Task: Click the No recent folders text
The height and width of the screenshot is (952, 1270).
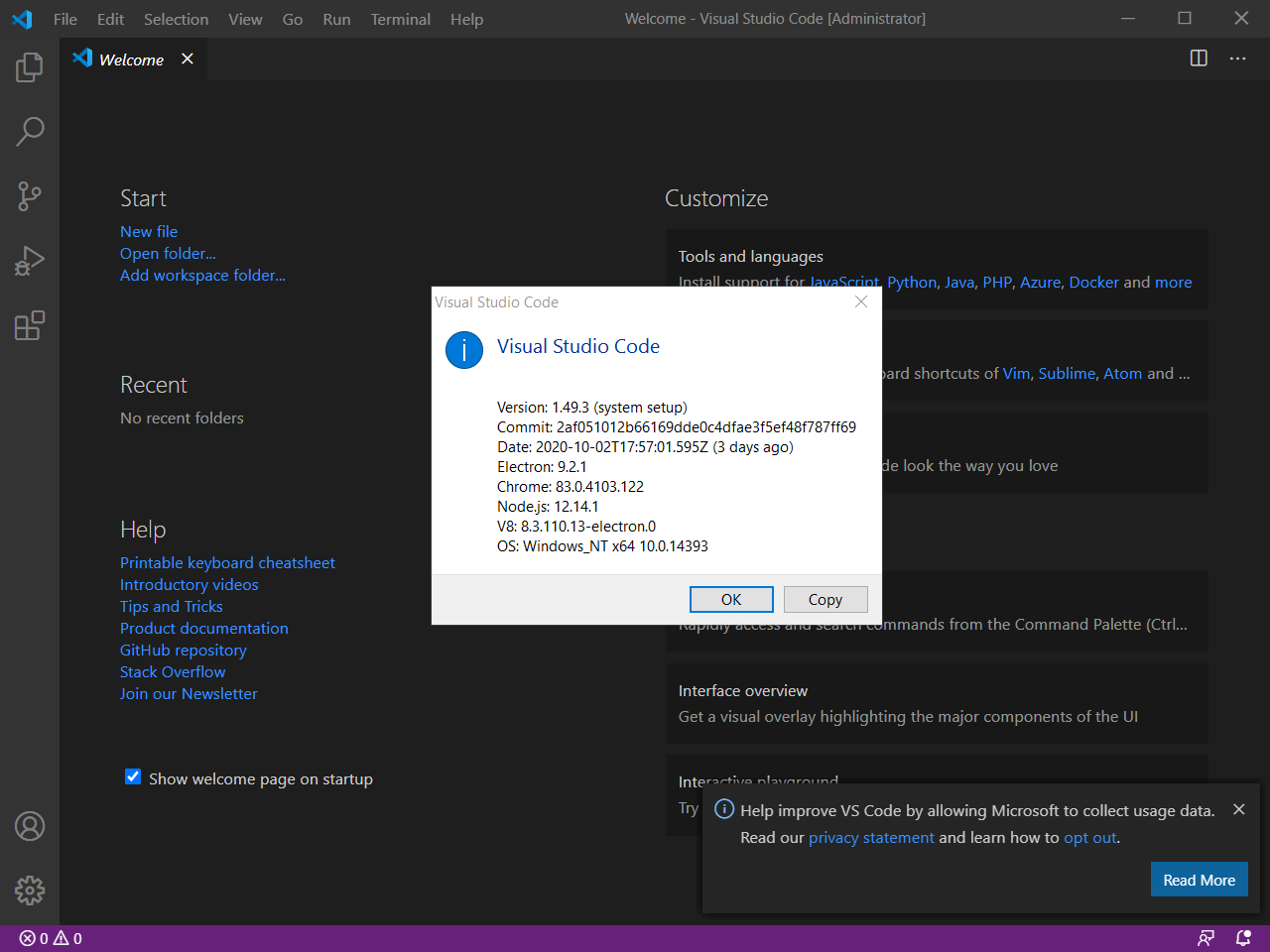Action: click(x=182, y=417)
